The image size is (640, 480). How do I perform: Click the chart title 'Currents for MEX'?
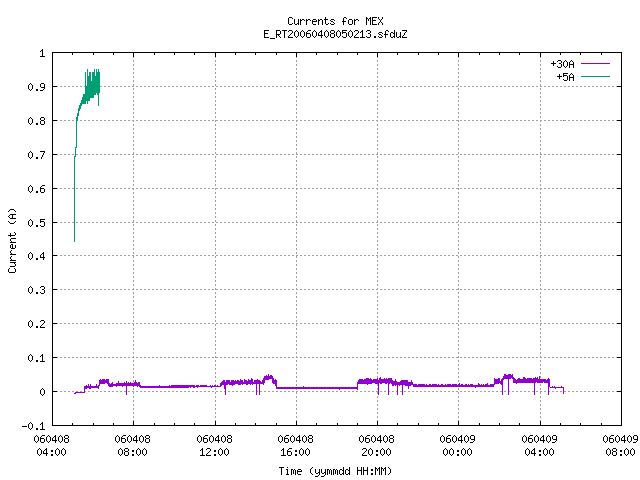click(x=335, y=21)
